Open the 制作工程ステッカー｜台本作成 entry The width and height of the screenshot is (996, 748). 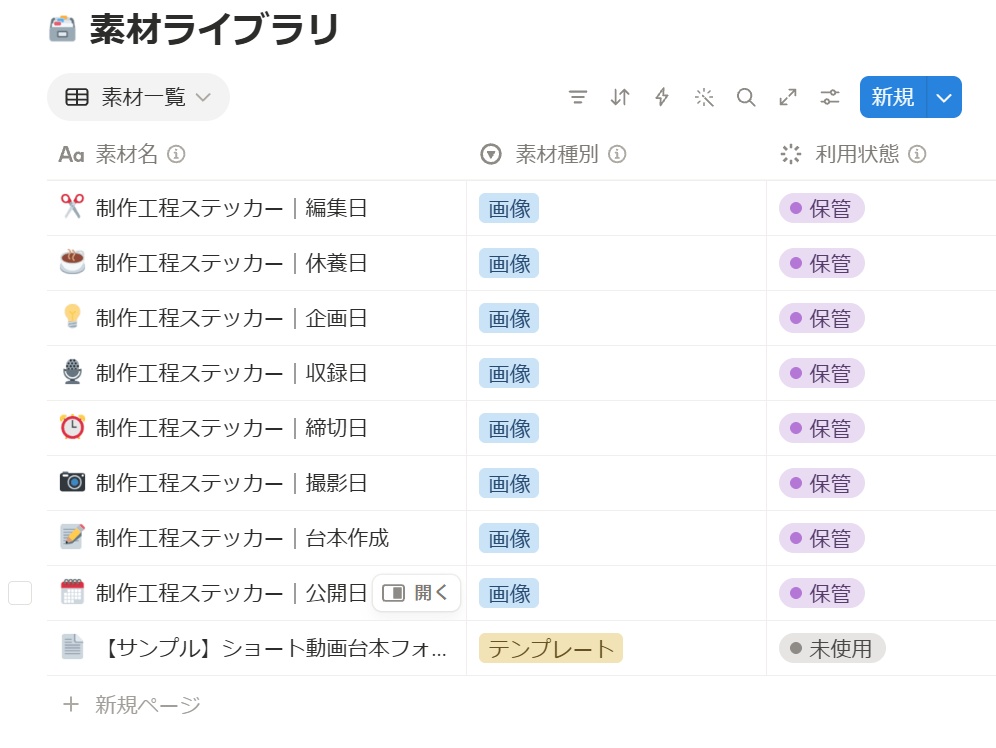242,538
